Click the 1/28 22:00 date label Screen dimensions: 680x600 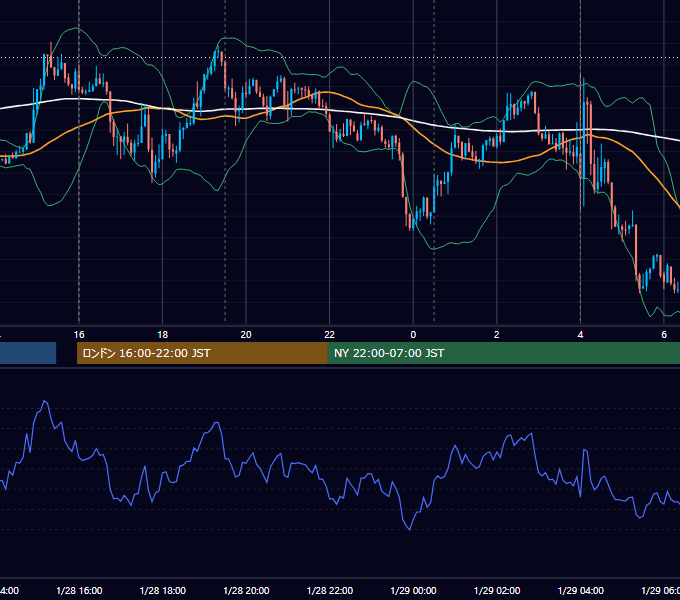tap(330, 590)
